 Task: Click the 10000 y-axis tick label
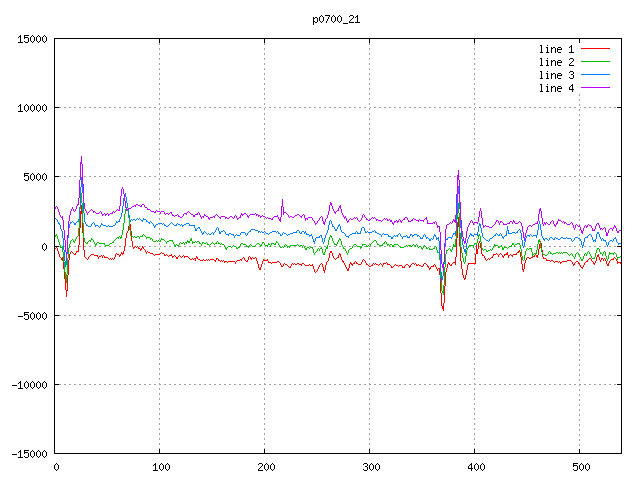pos(31,108)
